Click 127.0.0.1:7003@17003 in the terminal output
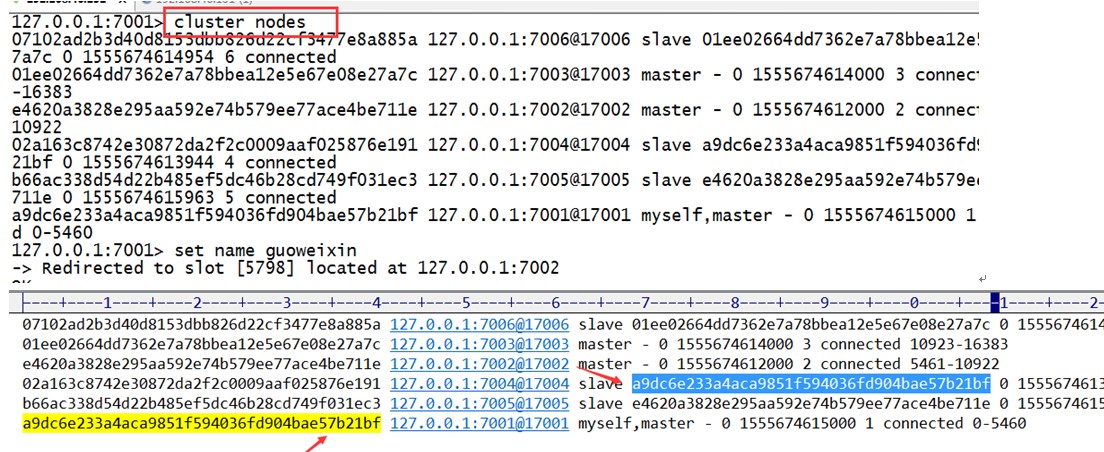The height and width of the screenshot is (452, 1104). click(x=529, y=75)
